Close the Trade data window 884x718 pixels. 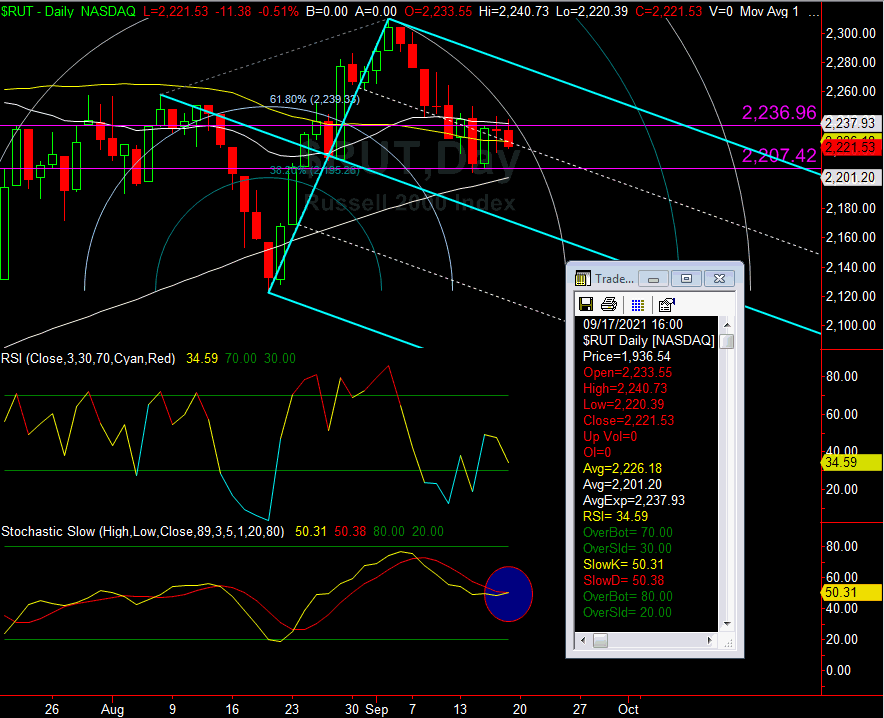click(x=719, y=279)
